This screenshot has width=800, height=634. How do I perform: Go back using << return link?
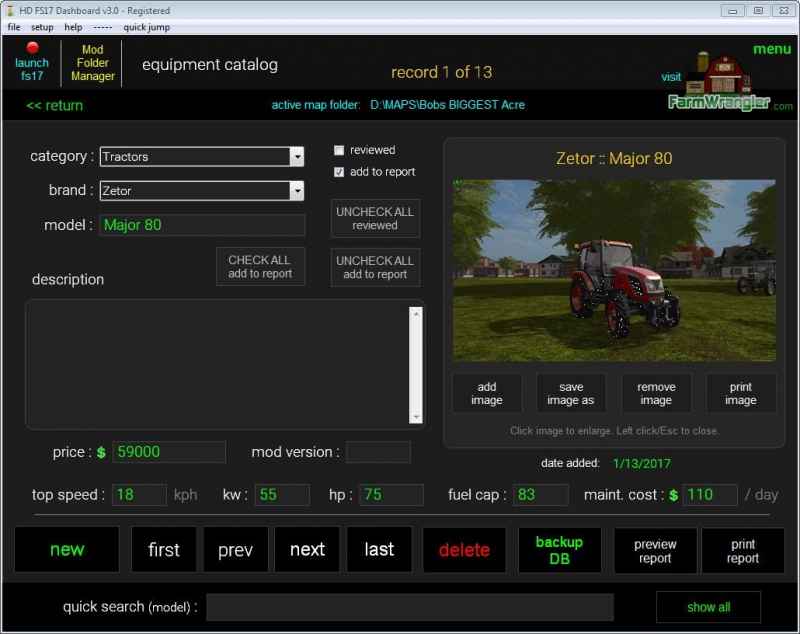(x=55, y=106)
